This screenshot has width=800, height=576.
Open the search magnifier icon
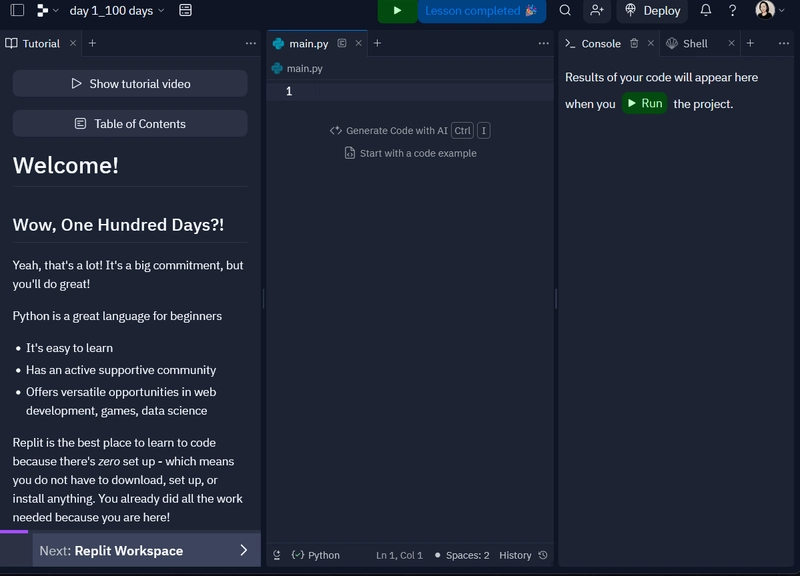565,10
